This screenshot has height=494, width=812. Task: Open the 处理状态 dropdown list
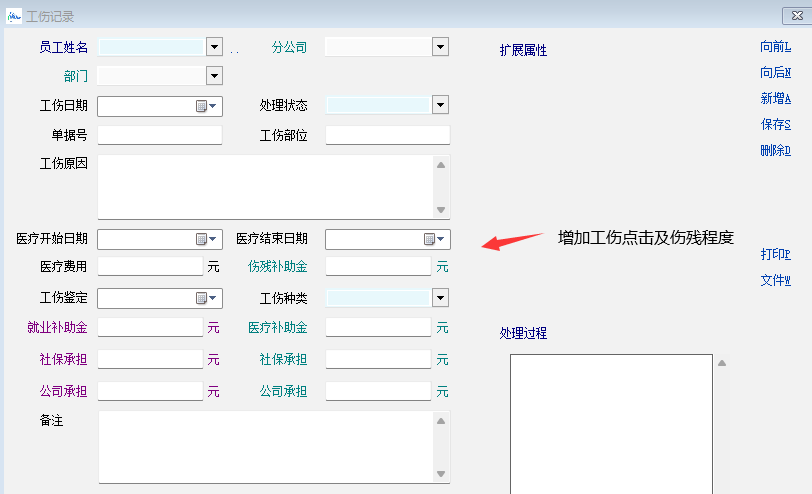440,105
